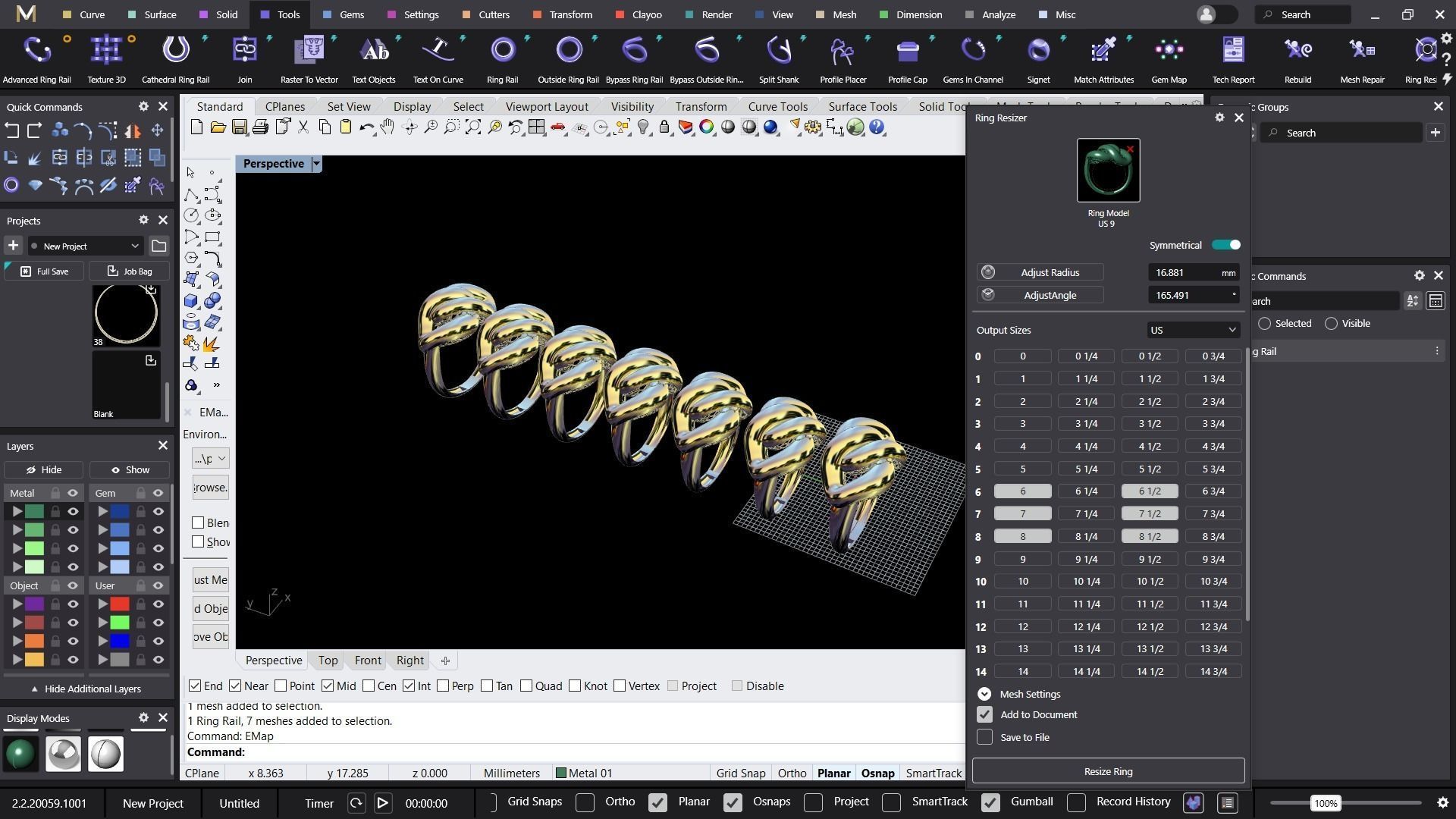Click the Undo icon in Standard toolbar
Viewport: 1456px width, 819px height.
click(x=366, y=127)
